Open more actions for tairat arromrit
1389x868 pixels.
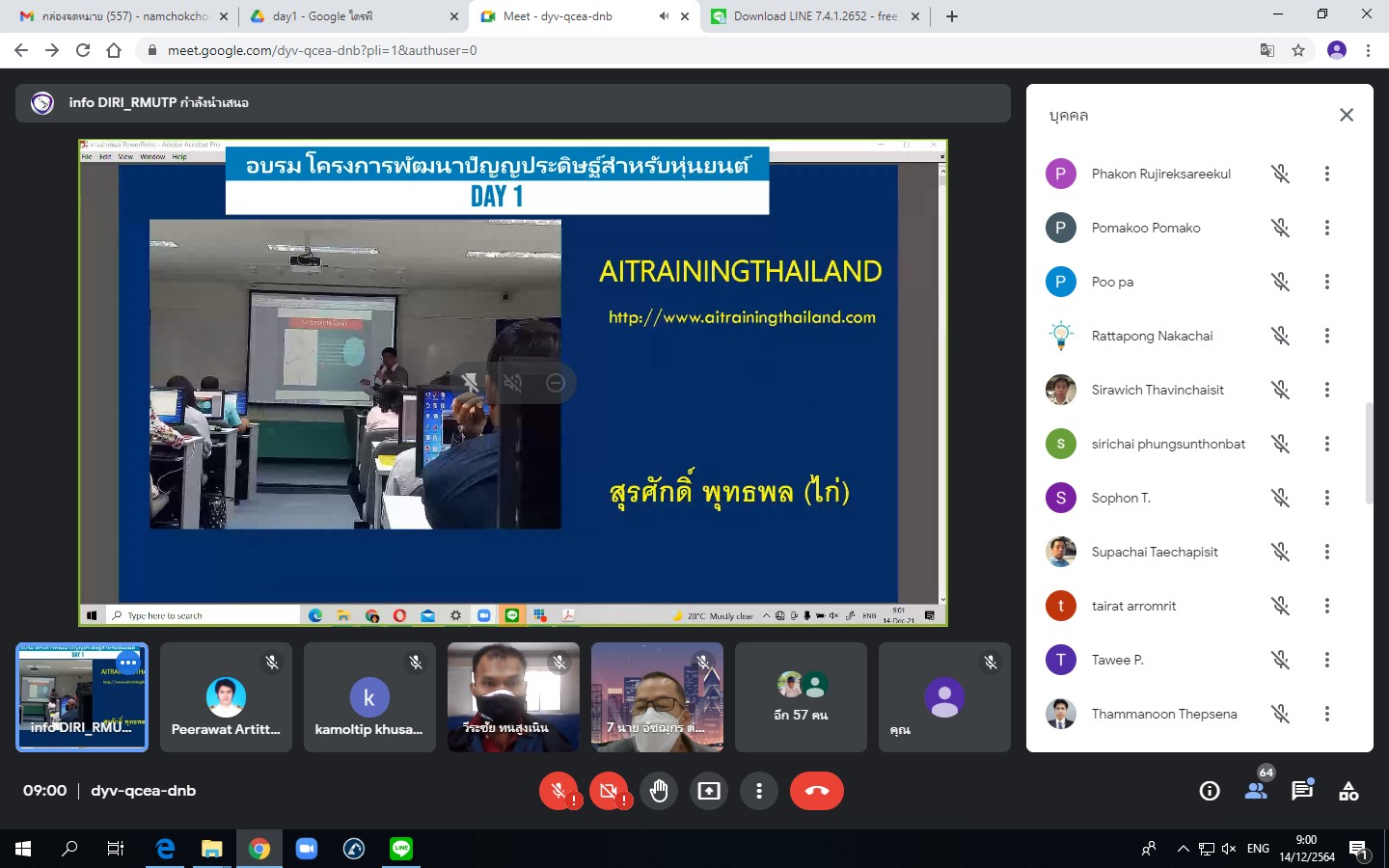1327,606
